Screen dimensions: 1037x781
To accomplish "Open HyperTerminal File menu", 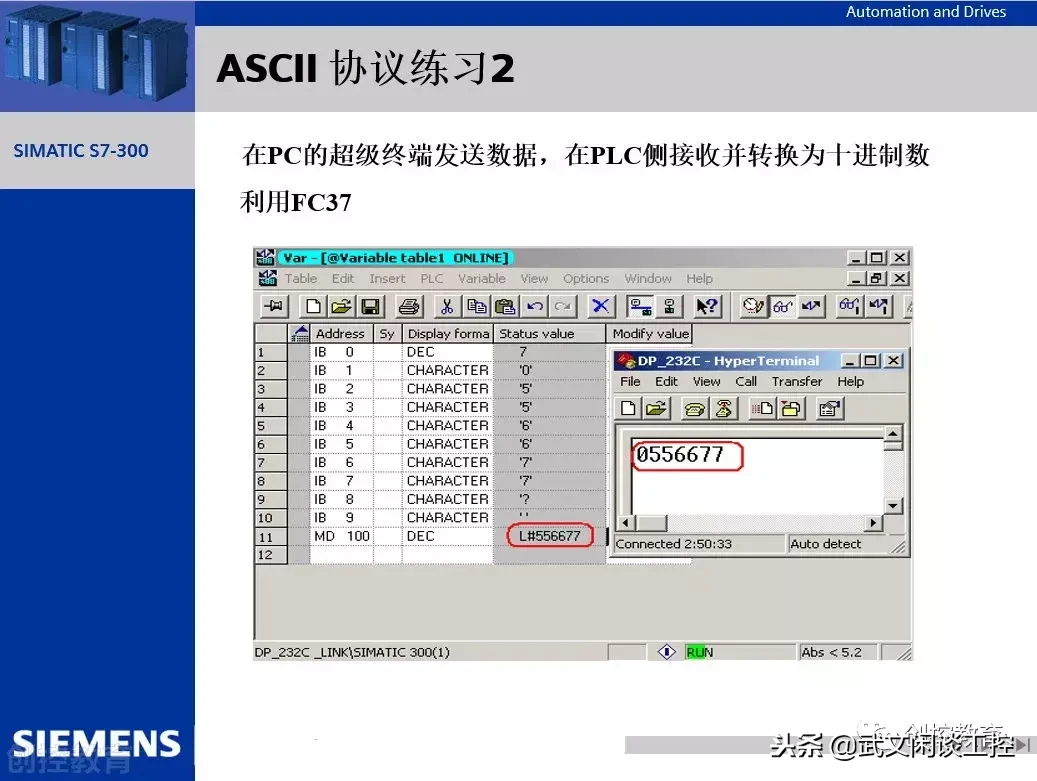I will (x=630, y=382).
